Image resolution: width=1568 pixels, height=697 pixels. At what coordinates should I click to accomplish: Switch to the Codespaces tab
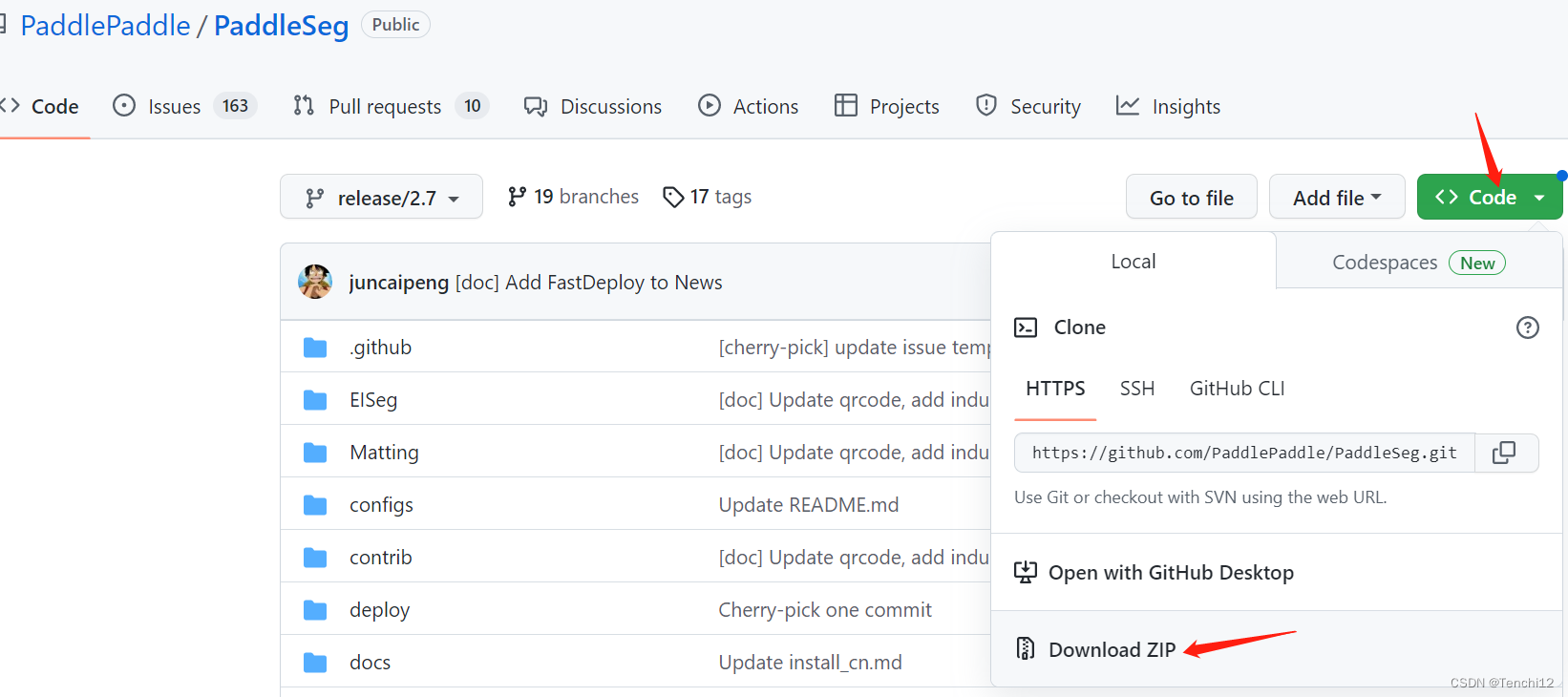click(x=1419, y=261)
